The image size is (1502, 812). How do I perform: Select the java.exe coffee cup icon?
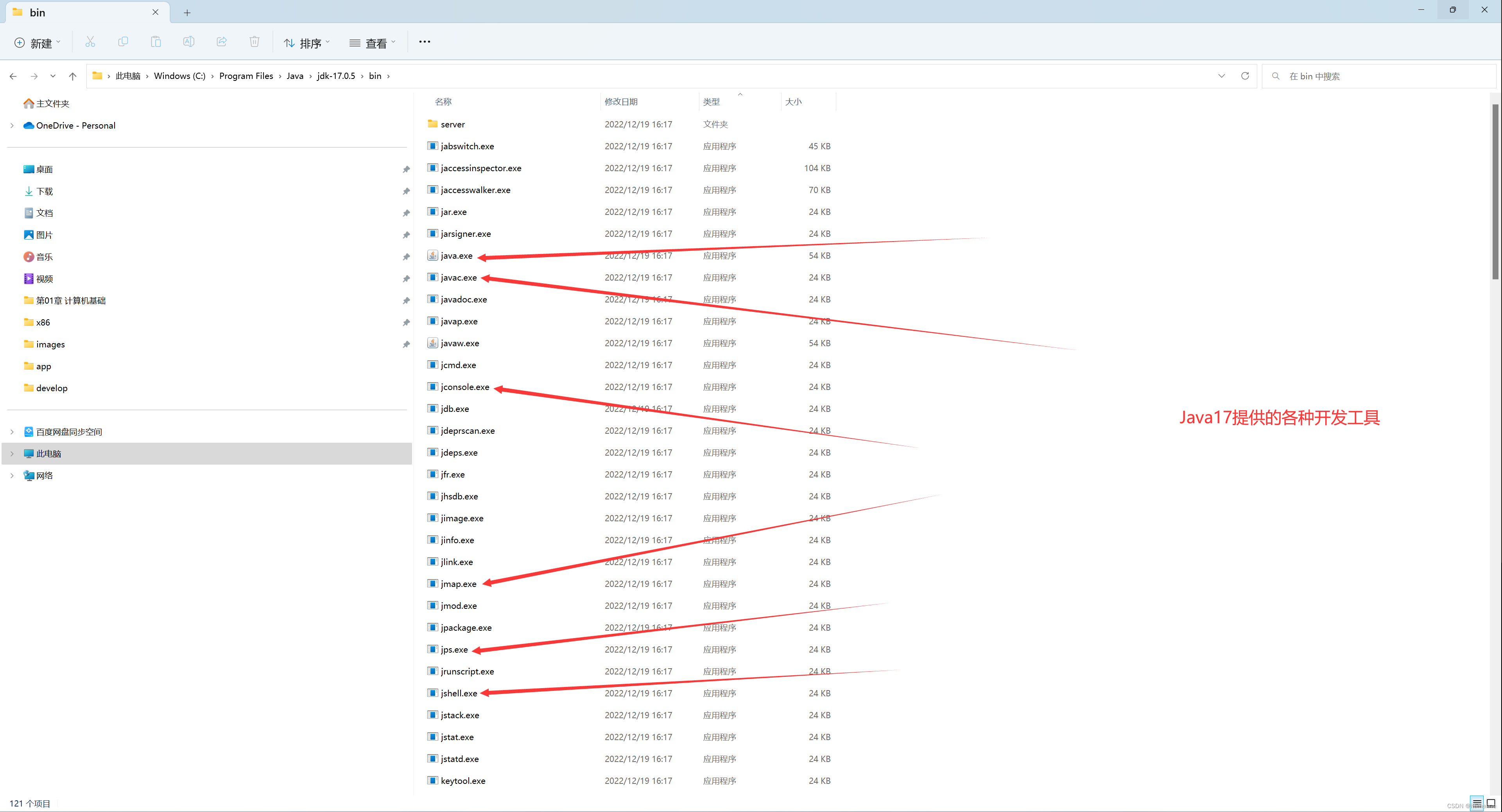433,255
